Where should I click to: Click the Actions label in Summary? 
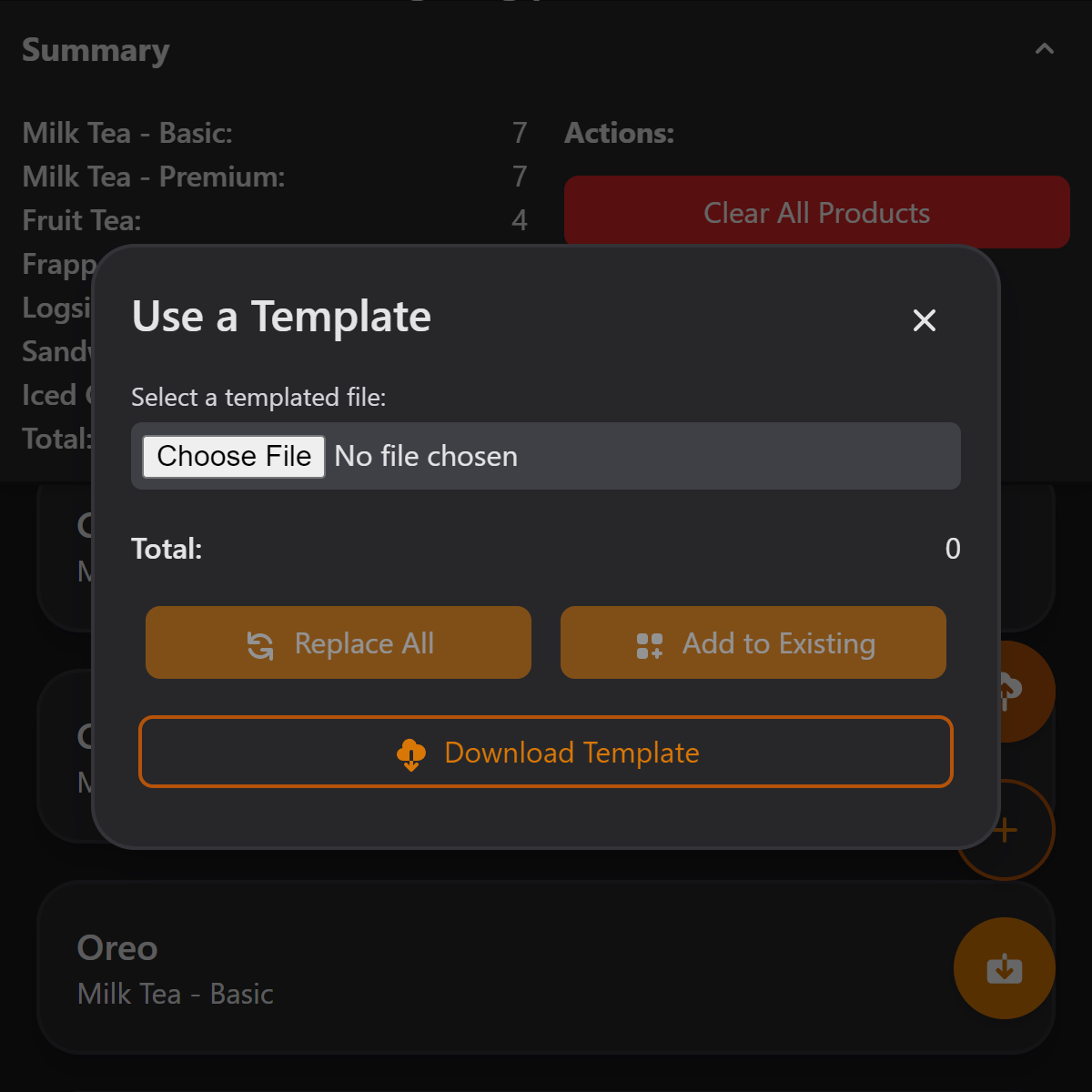(x=619, y=133)
